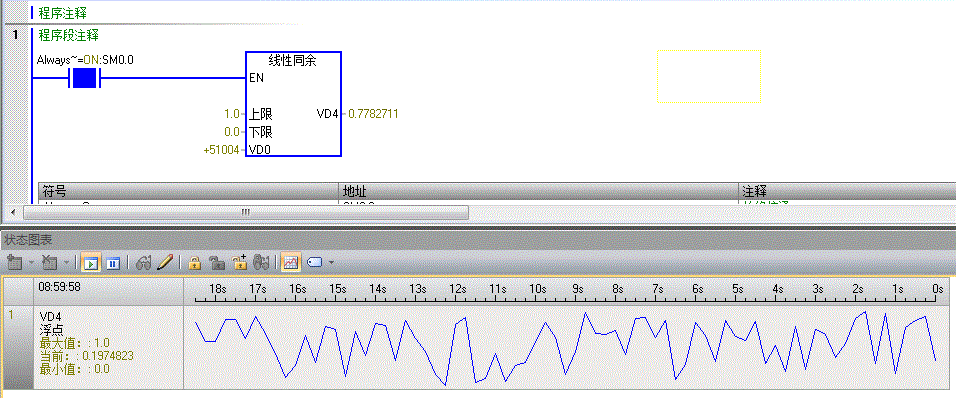Click the VD0 input value +51004
Viewport: 956px width, 398px height.
[222, 150]
